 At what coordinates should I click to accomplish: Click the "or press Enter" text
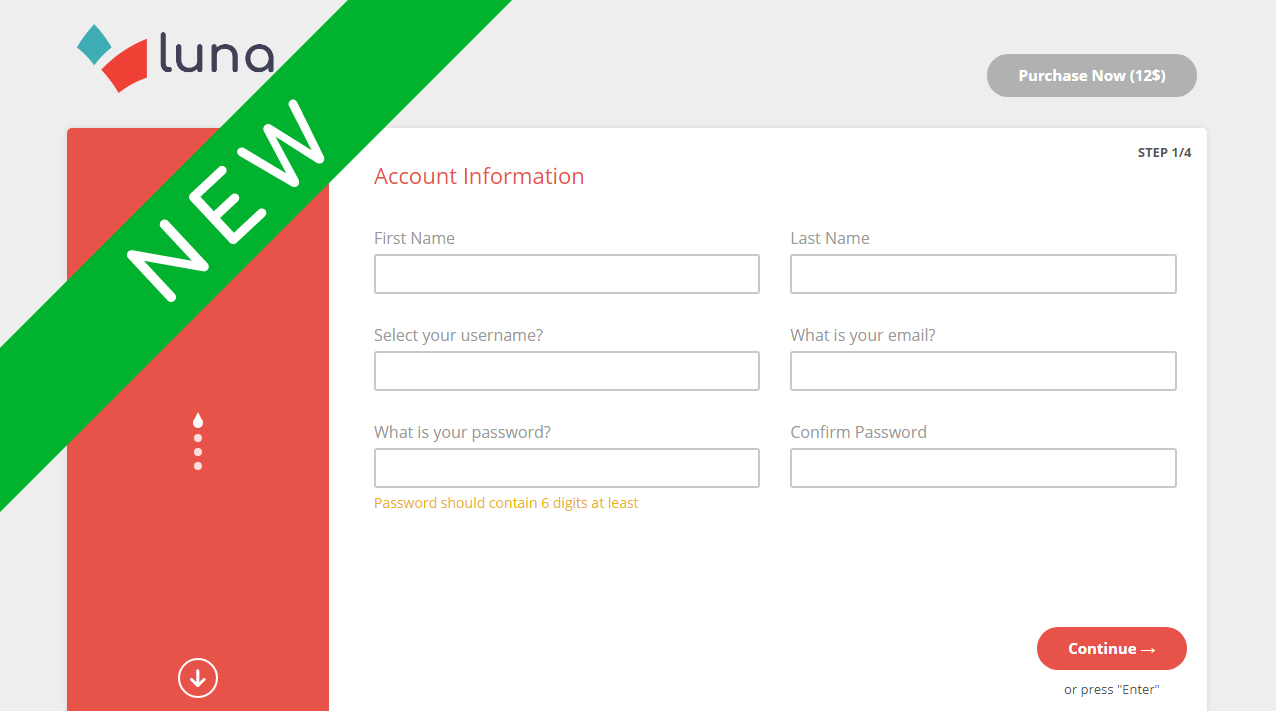pyautogui.click(x=1111, y=690)
